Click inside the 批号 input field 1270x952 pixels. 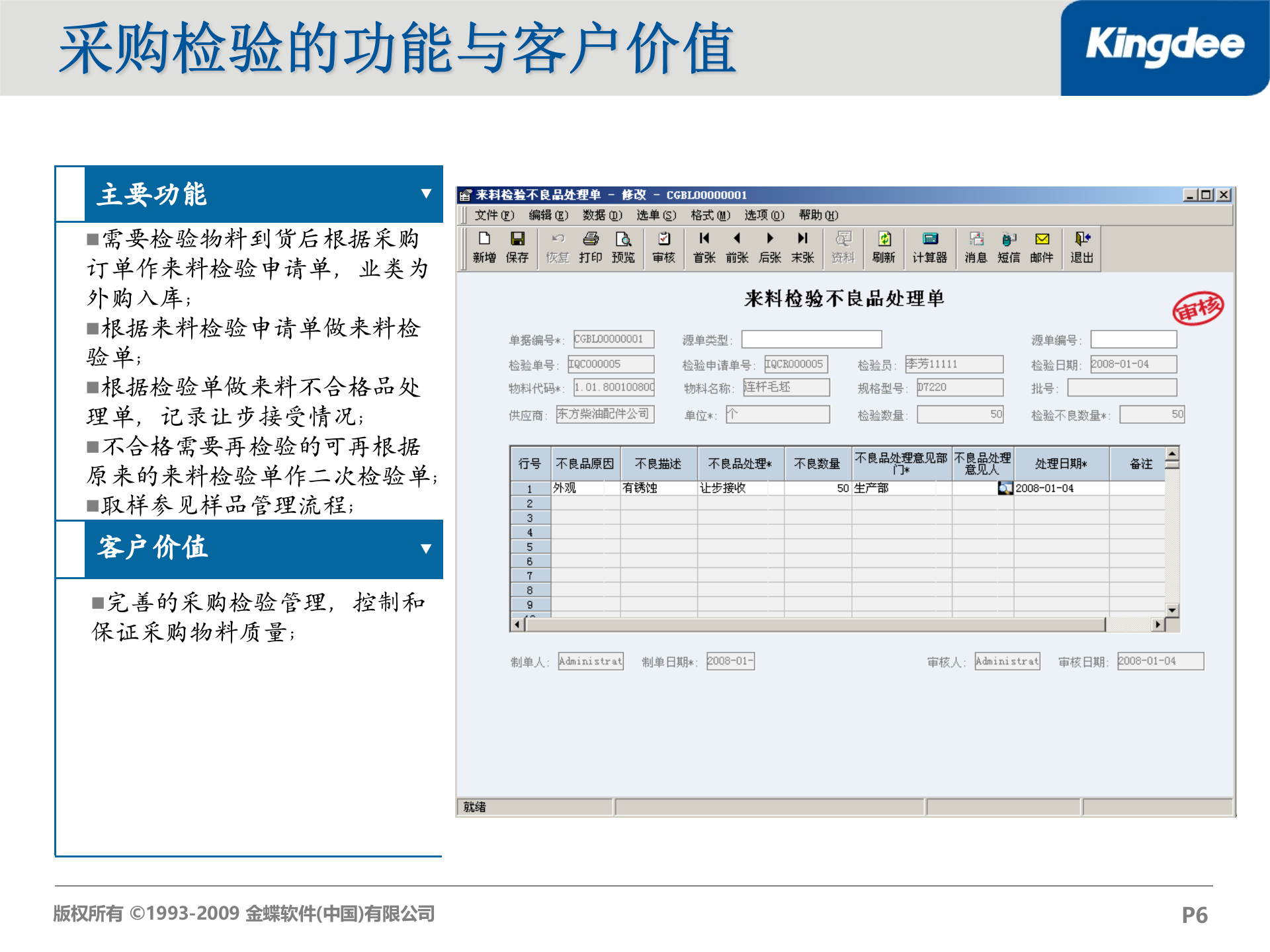pyautogui.click(x=1121, y=387)
